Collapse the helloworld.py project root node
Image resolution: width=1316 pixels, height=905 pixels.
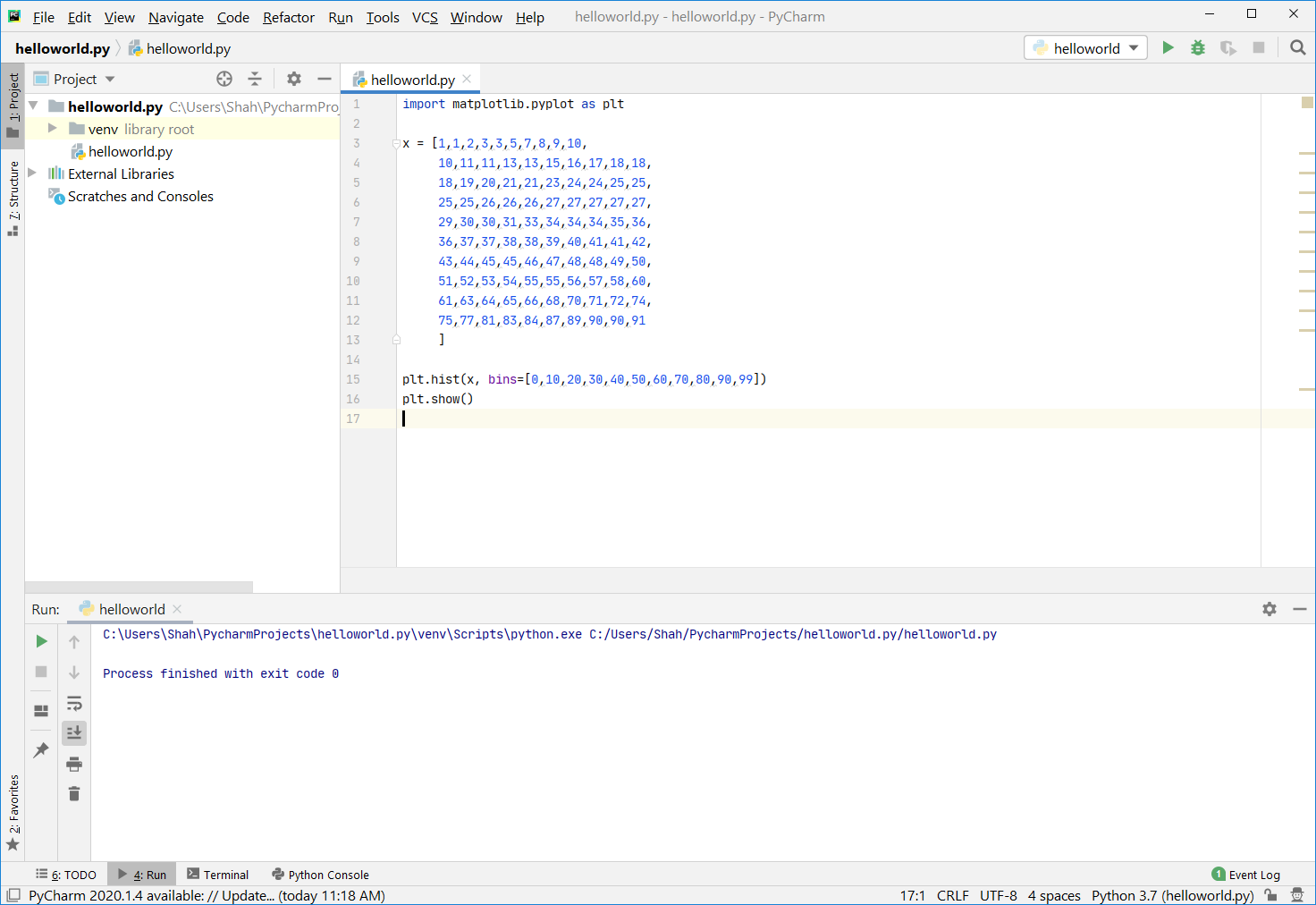tap(33, 106)
